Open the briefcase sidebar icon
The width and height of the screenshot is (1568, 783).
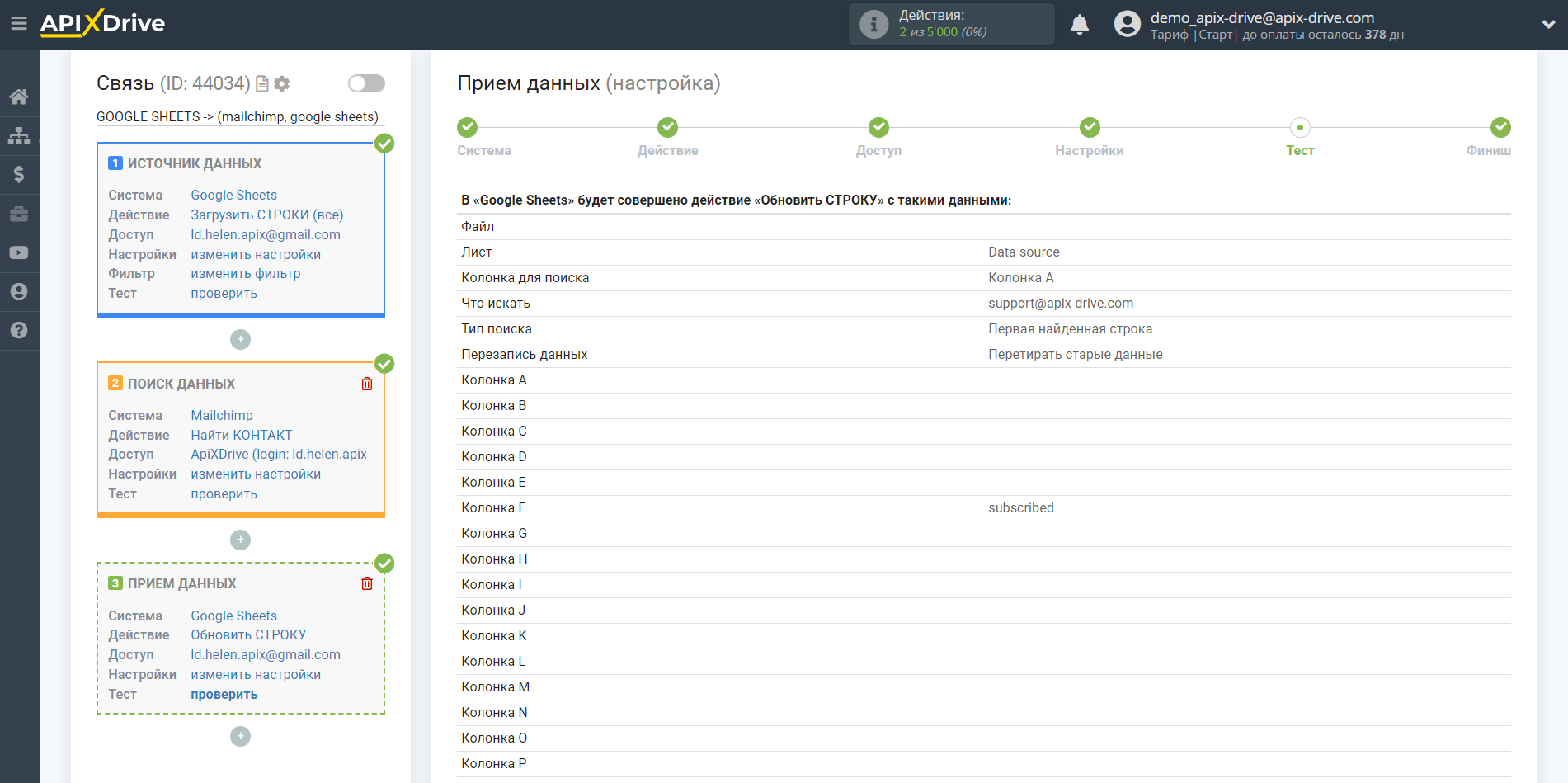point(19,214)
